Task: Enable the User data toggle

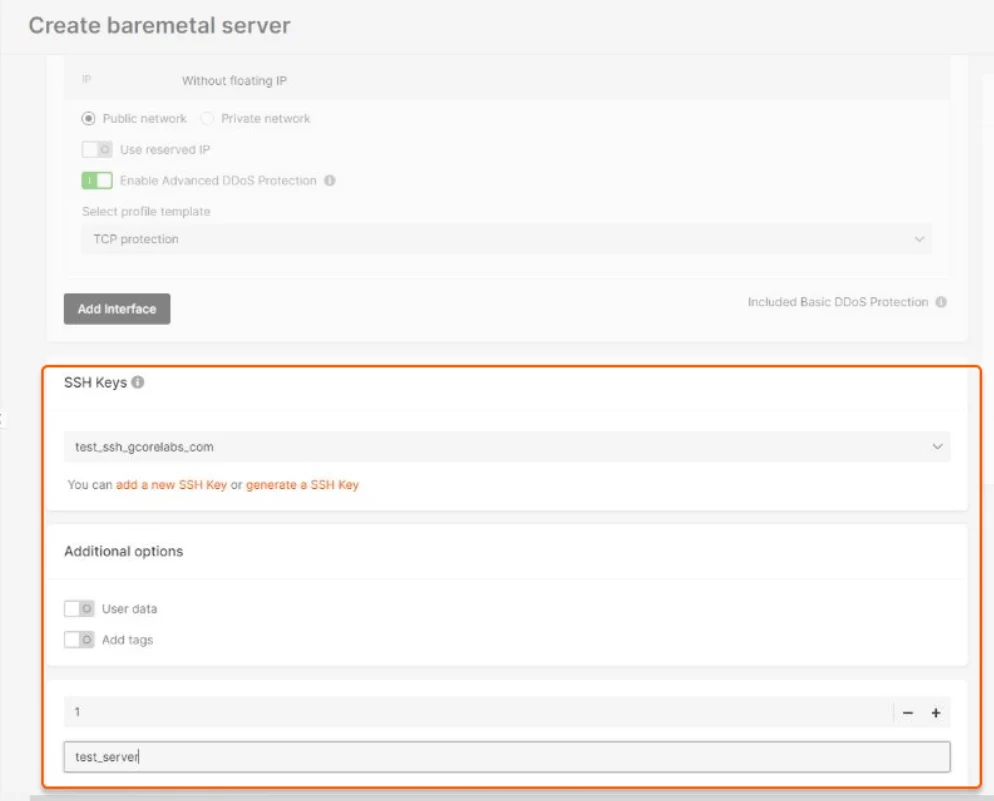Action: [79, 609]
